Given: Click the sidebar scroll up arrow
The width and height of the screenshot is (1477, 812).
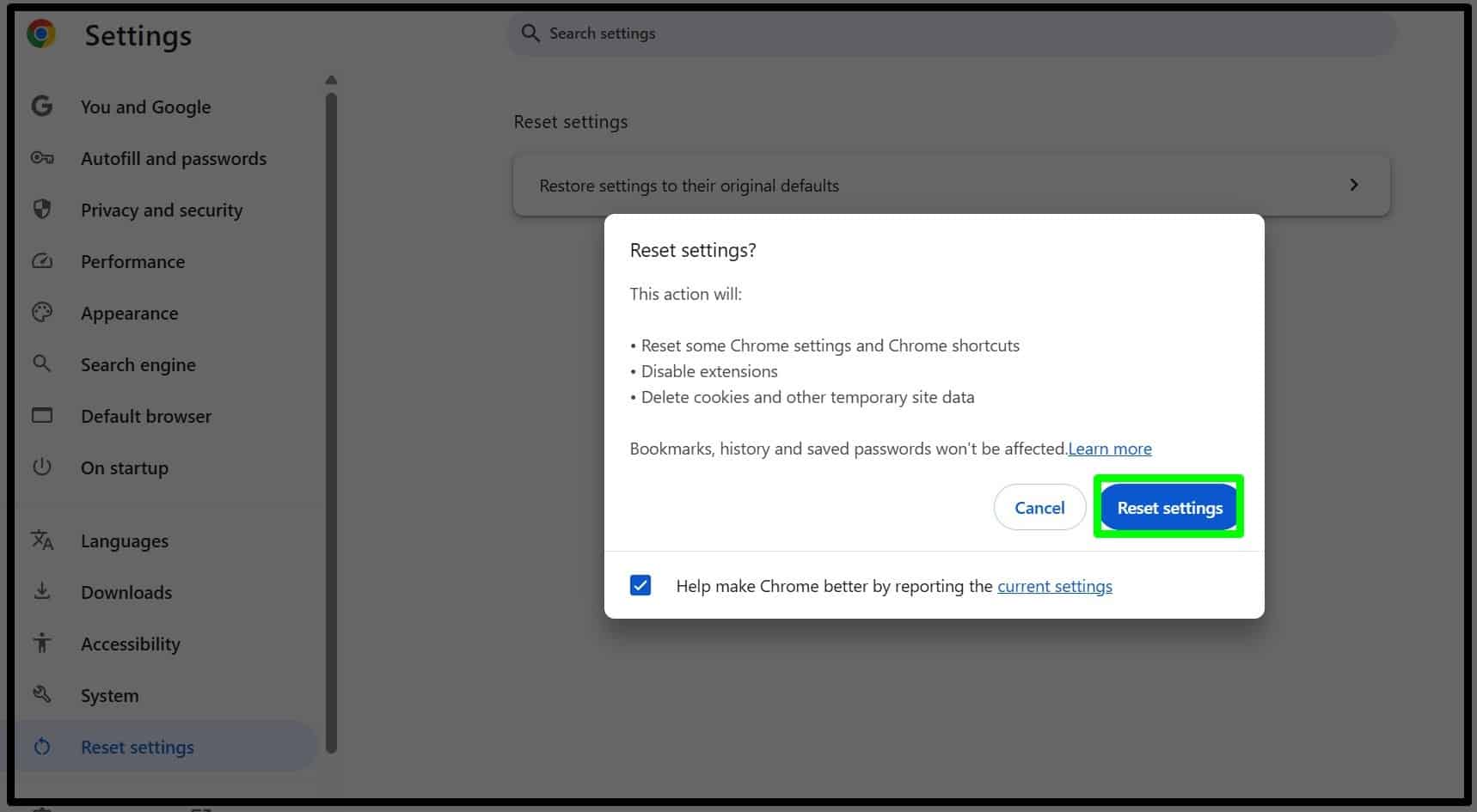Looking at the screenshot, I should (x=331, y=80).
